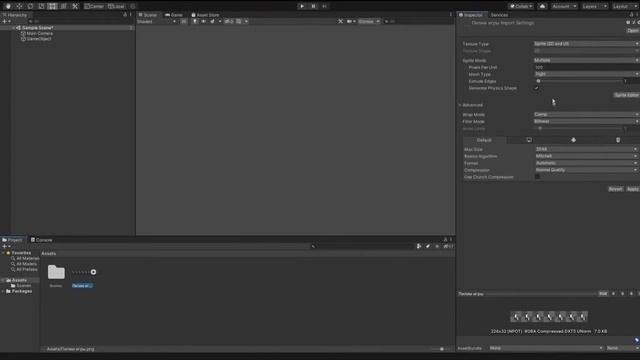Select the Rect tool in toolbar
This screenshot has width=640, height=360.
(x=52, y=6)
